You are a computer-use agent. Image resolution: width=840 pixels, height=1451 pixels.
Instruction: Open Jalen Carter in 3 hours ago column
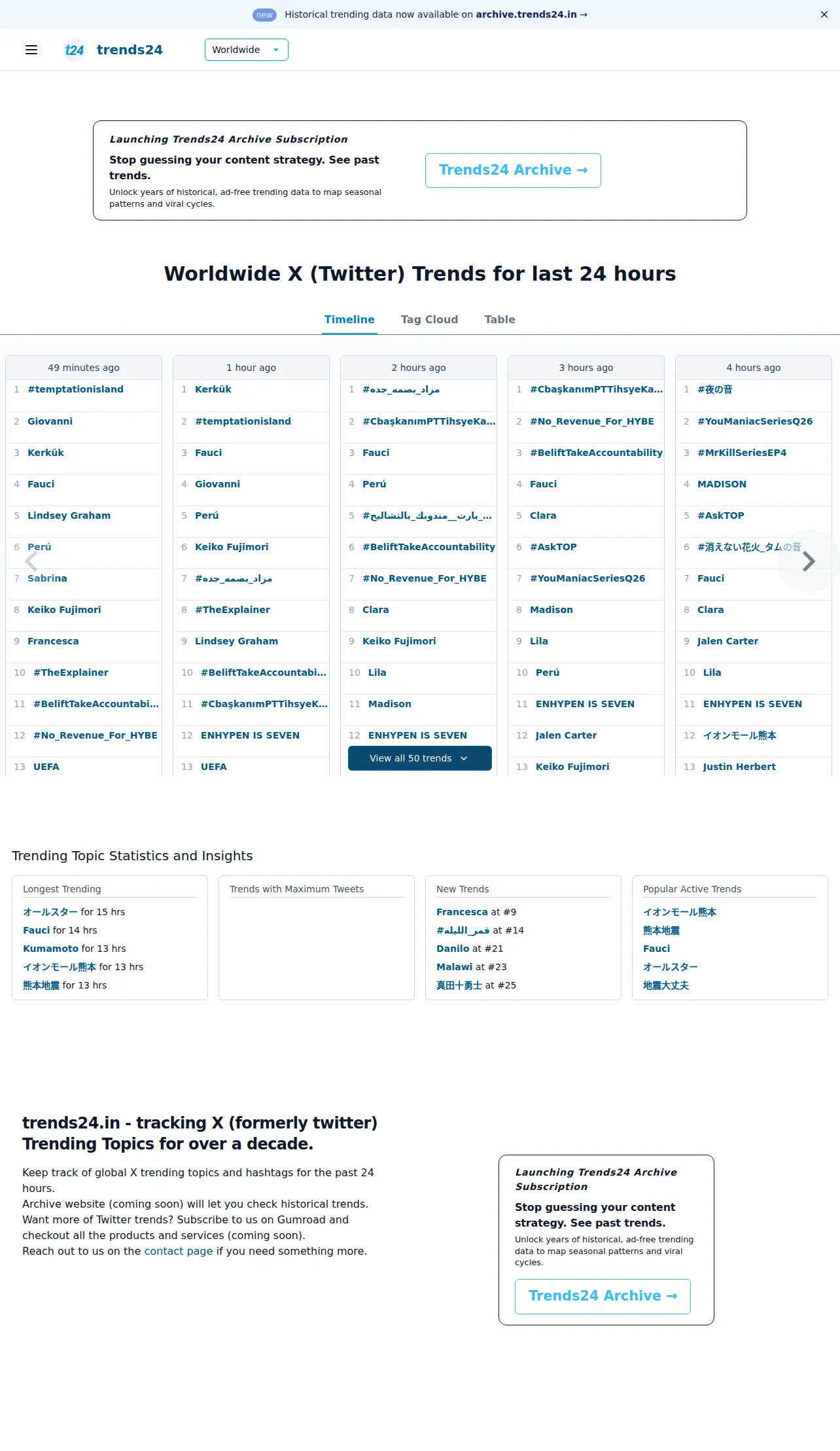click(x=566, y=735)
